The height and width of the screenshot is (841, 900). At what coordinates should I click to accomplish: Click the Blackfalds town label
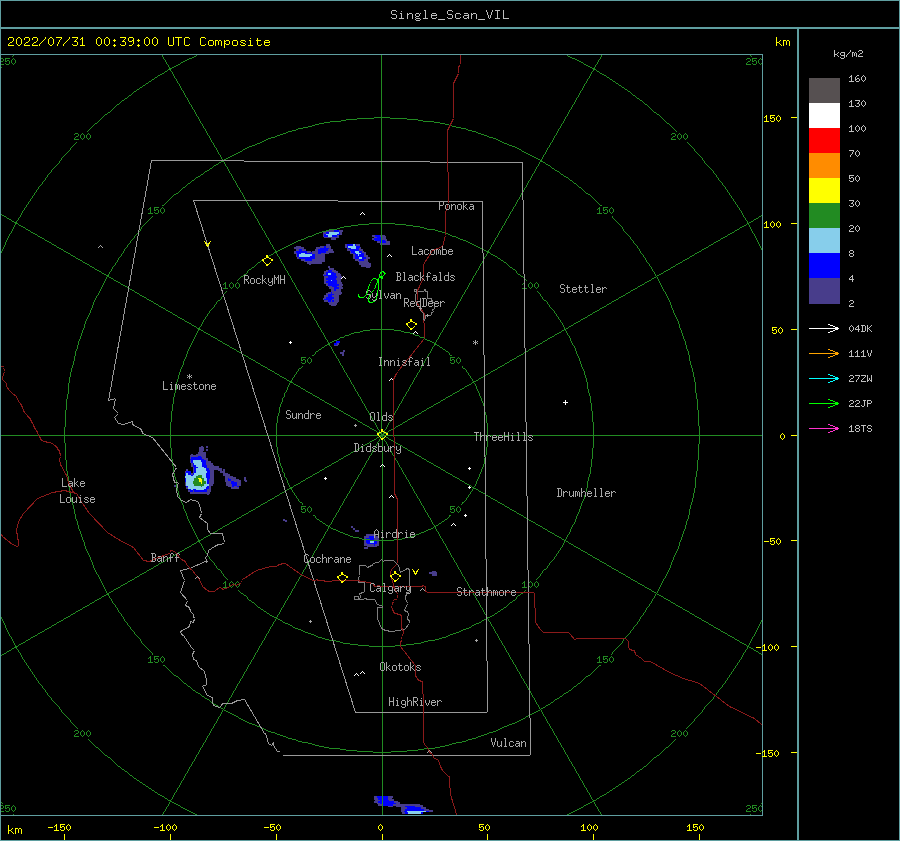tap(425, 277)
